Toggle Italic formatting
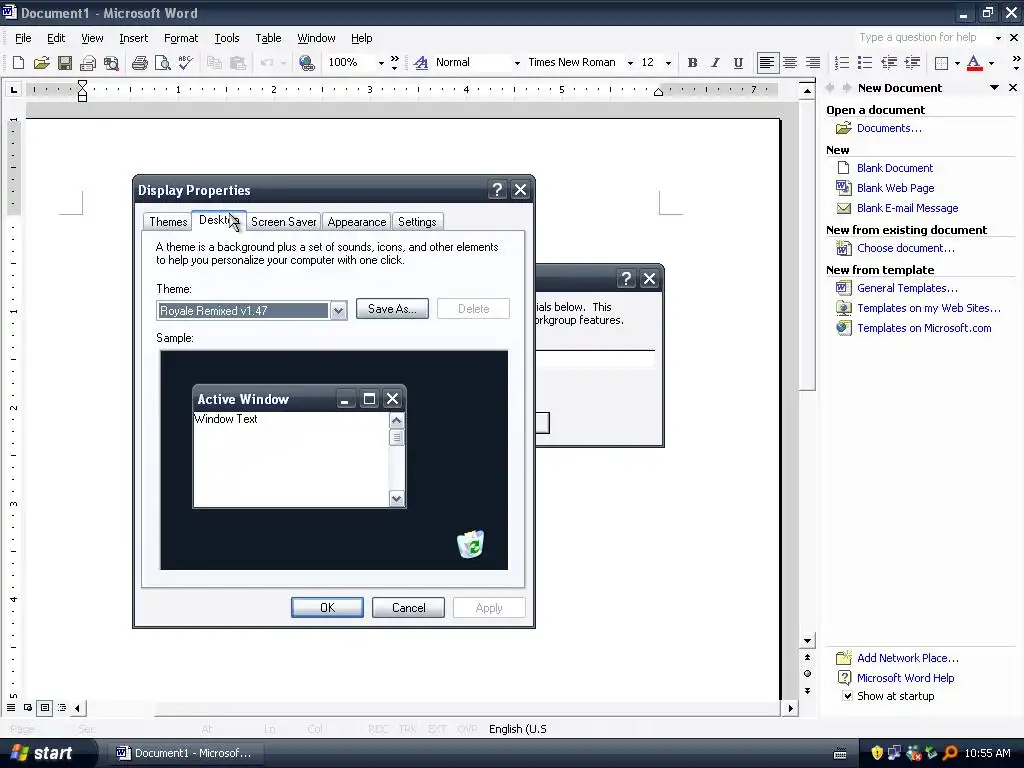Image resolution: width=1024 pixels, height=768 pixels. coord(715,63)
